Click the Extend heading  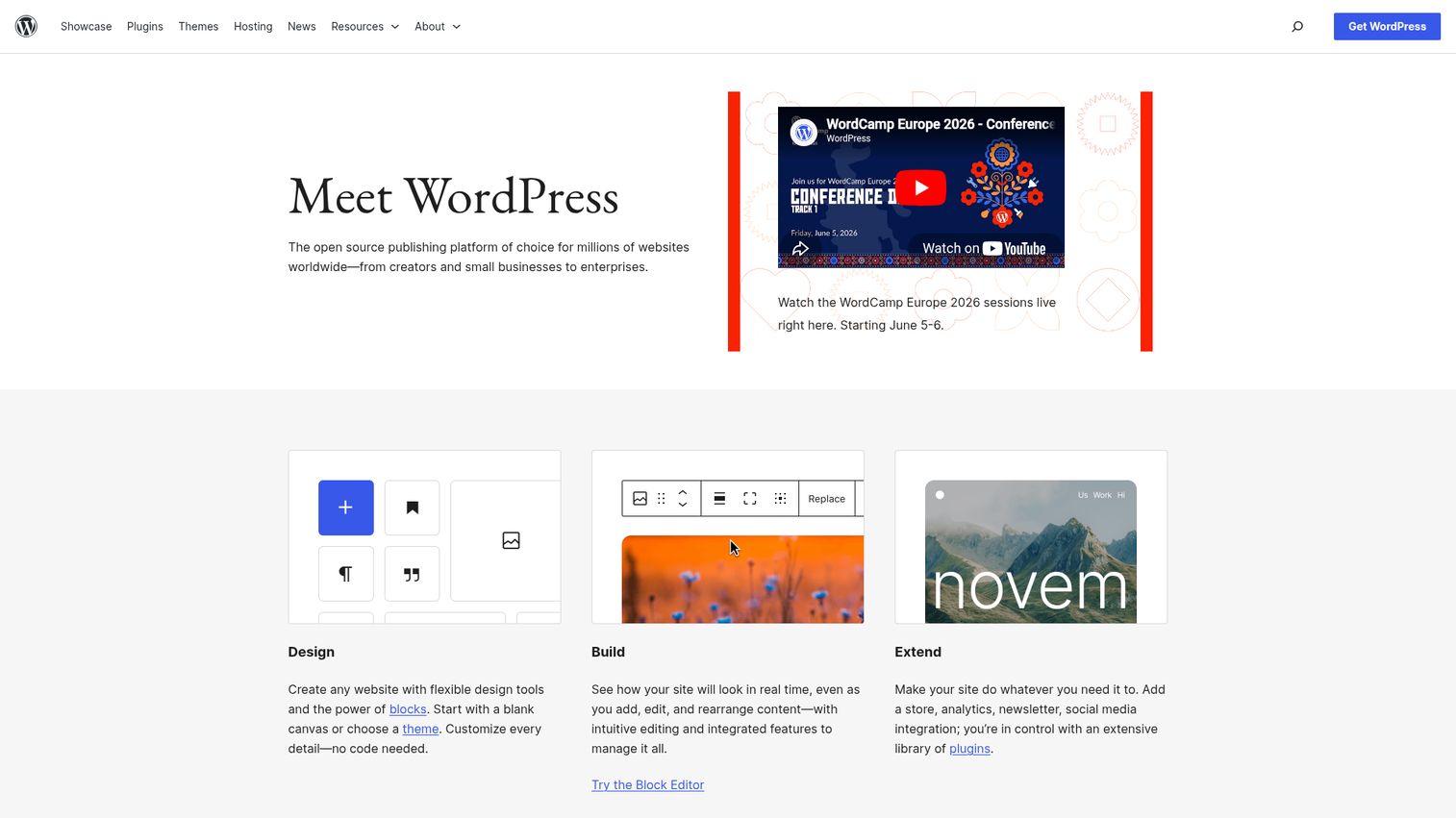click(918, 652)
